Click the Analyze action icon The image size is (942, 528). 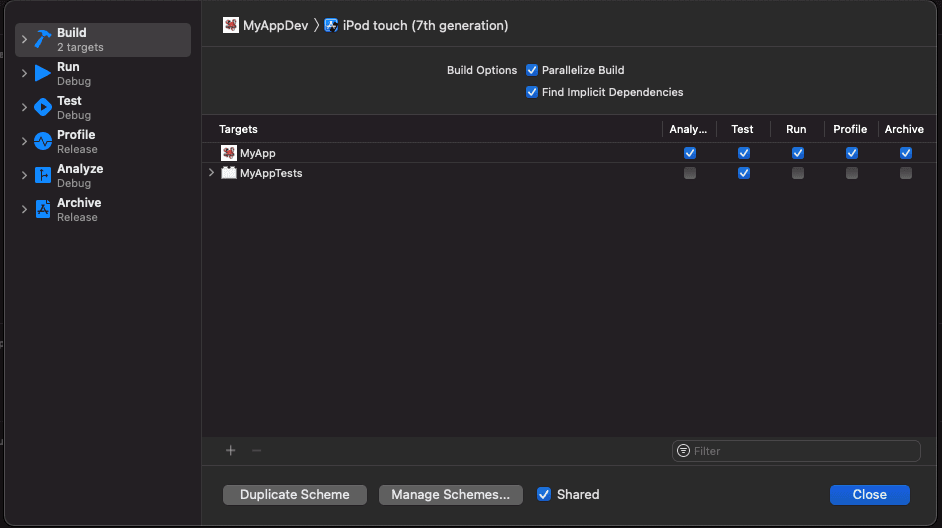tap(42, 175)
